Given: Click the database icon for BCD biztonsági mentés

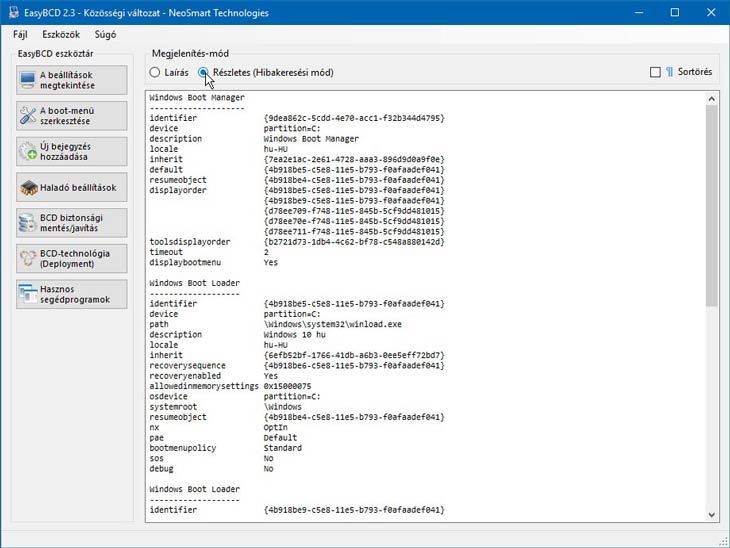Looking at the screenshot, I should point(28,222).
